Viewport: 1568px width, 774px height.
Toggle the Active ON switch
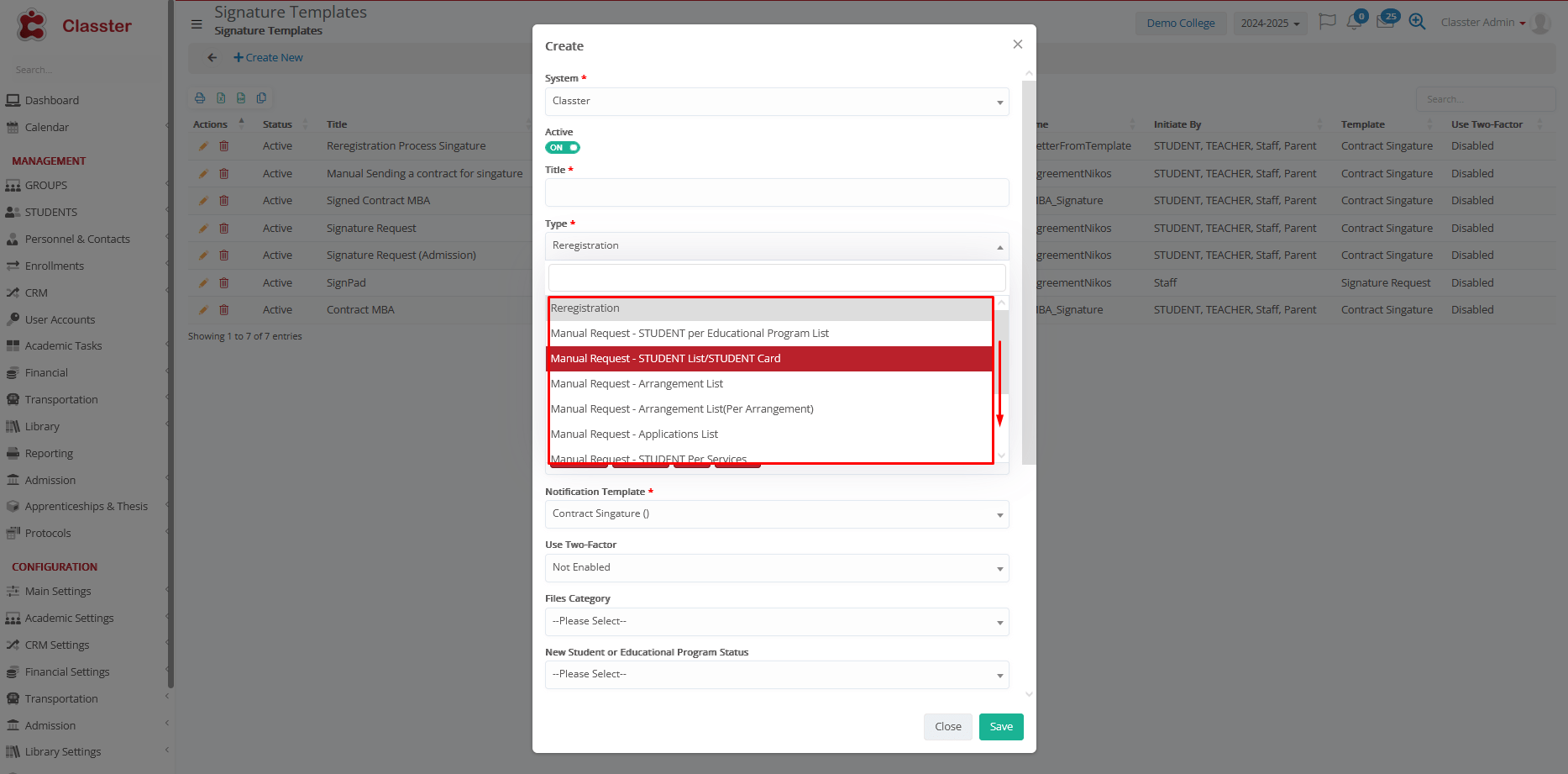[562, 148]
